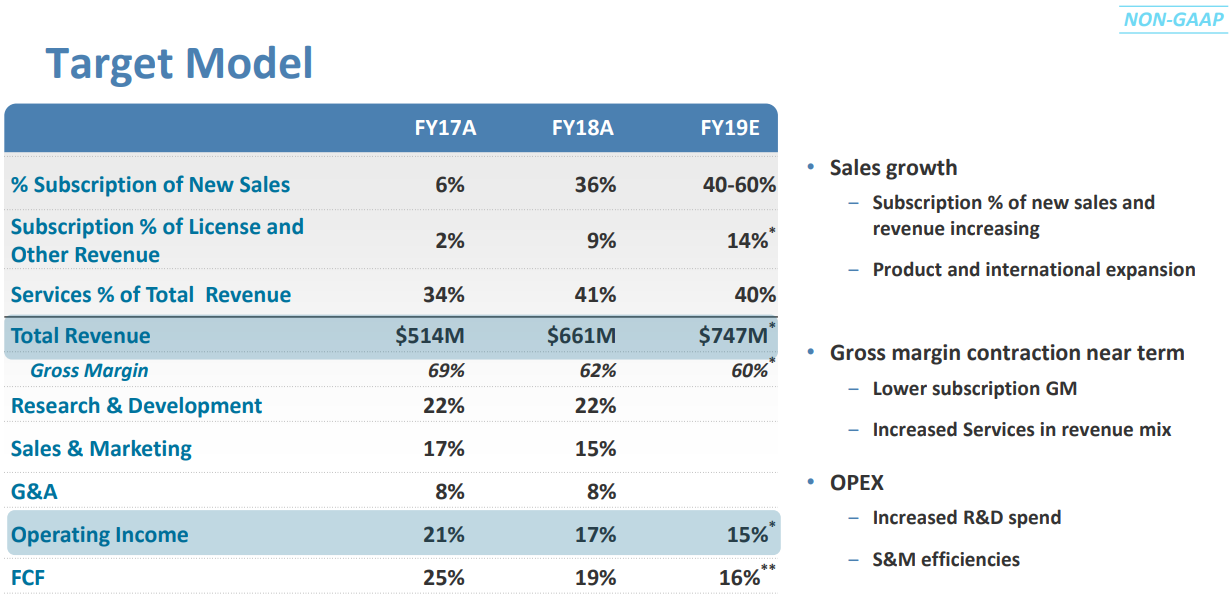Click the % Subscription of New Sales row label
The height and width of the screenshot is (599, 1230).
pos(151,185)
